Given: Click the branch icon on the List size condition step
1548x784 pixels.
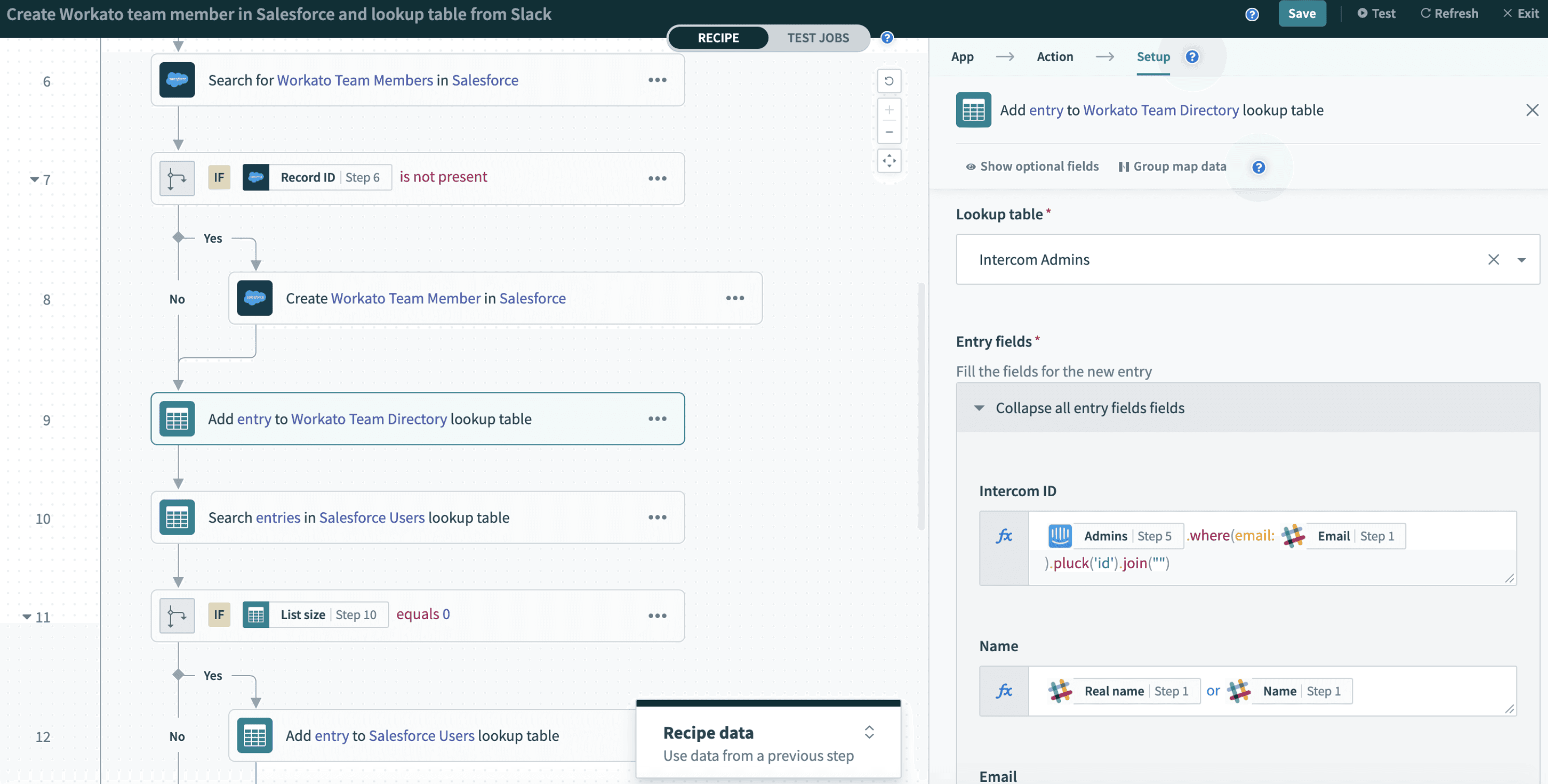Looking at the screenshot, I should tap(177, 616).
